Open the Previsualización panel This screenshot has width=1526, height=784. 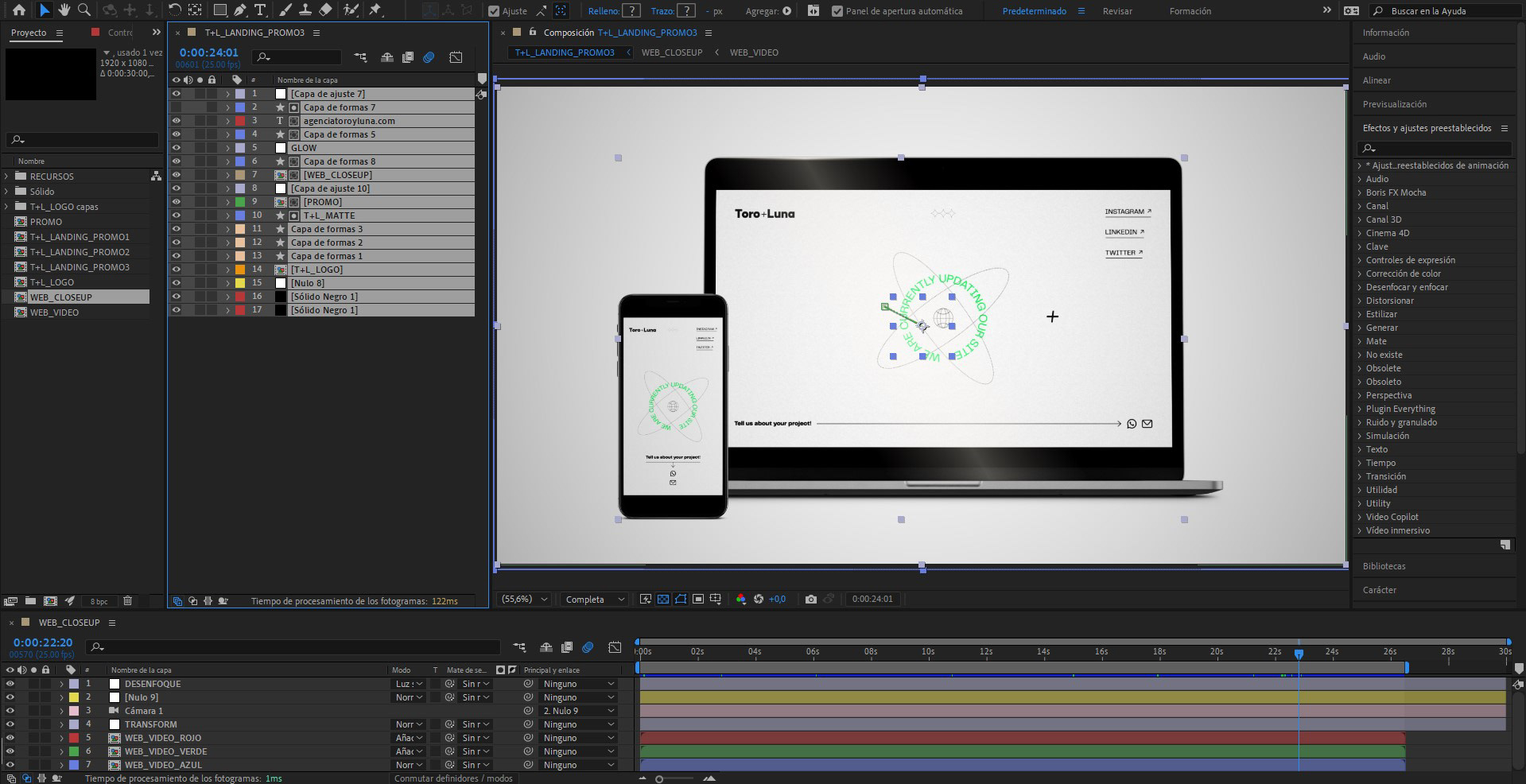pyautogui.click(x=1394, y=104)
